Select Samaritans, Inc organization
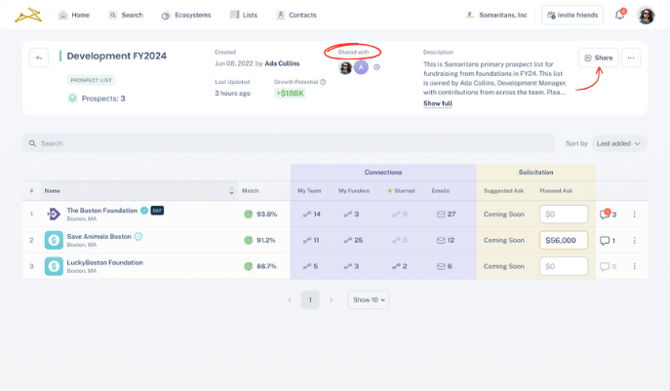Screen dimensions: 670x391 tap(496, 15)
